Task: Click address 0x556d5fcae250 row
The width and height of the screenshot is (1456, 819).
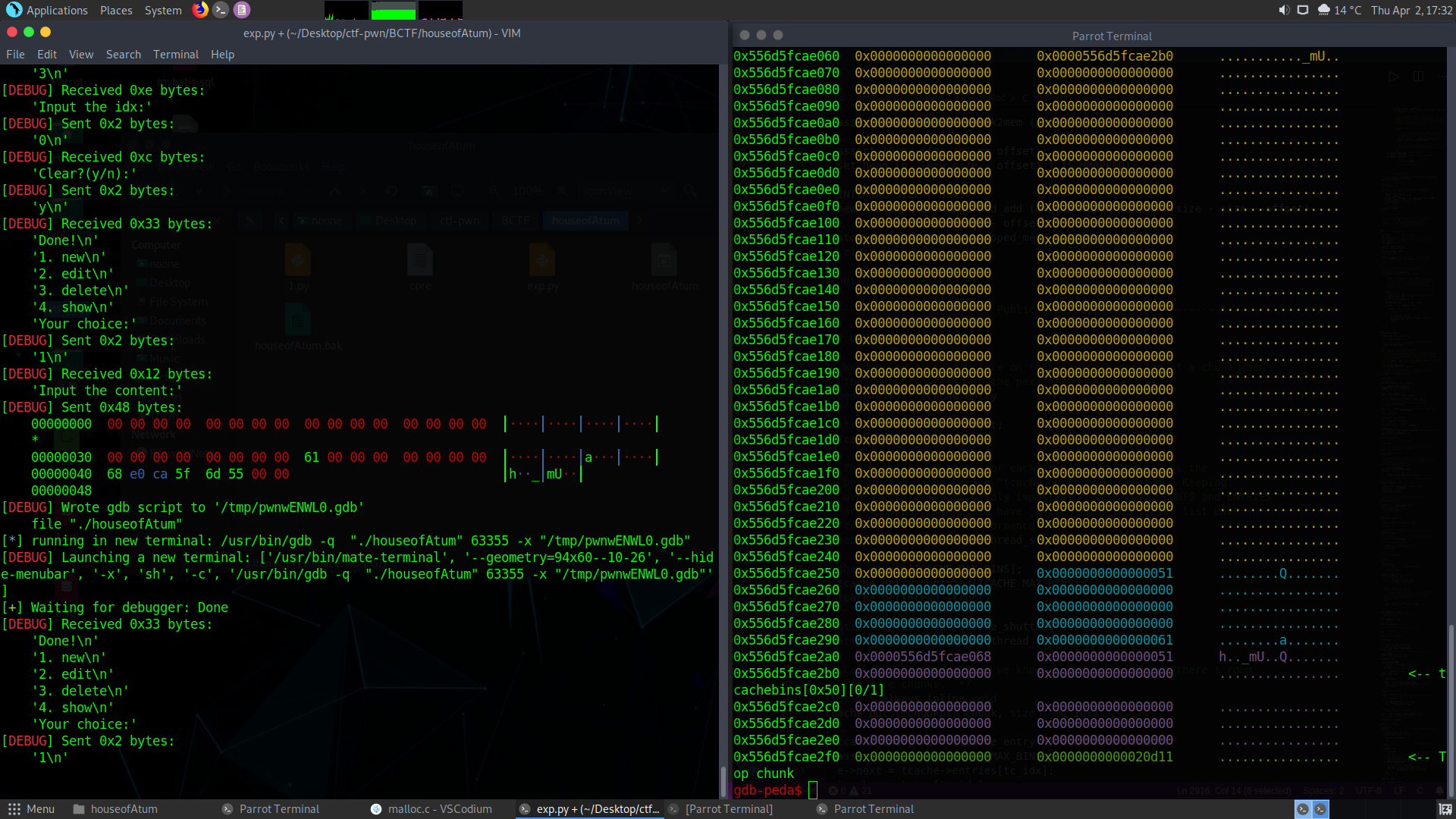Action: click(x=786, y=573)
